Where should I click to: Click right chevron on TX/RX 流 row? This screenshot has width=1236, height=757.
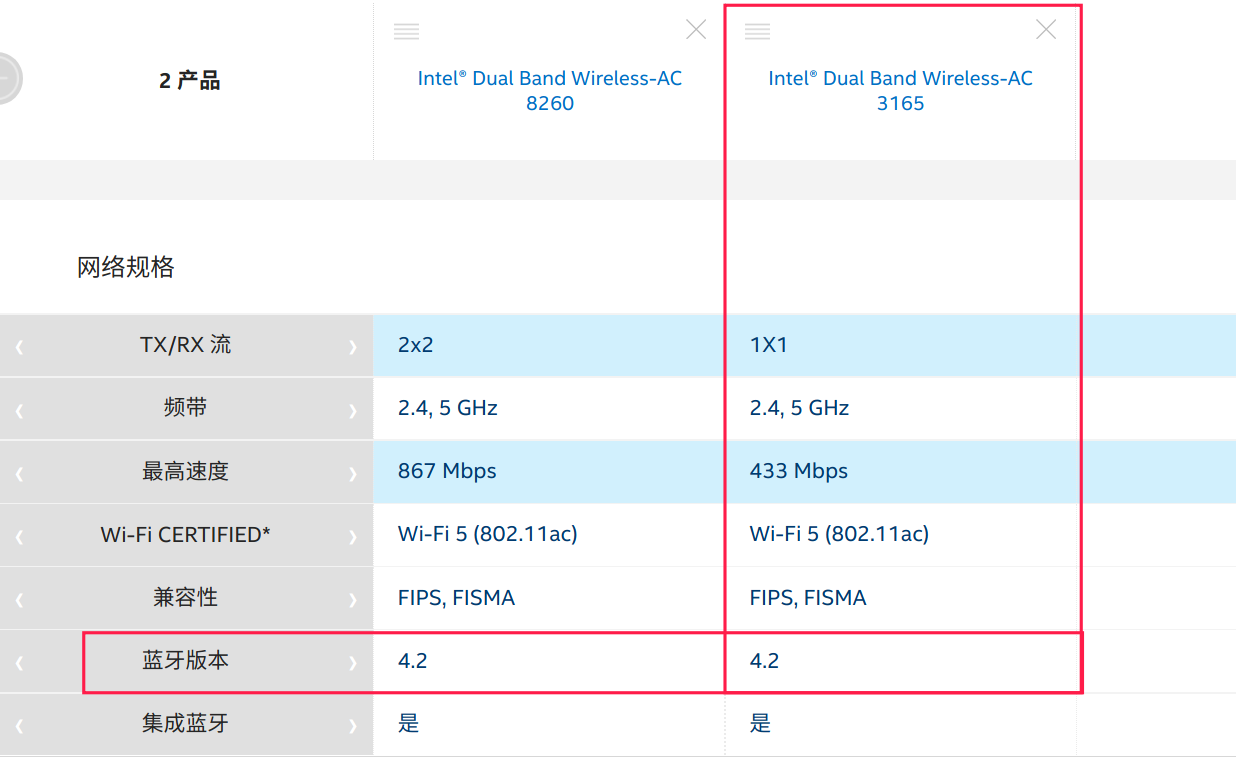[x=352, y=347]
